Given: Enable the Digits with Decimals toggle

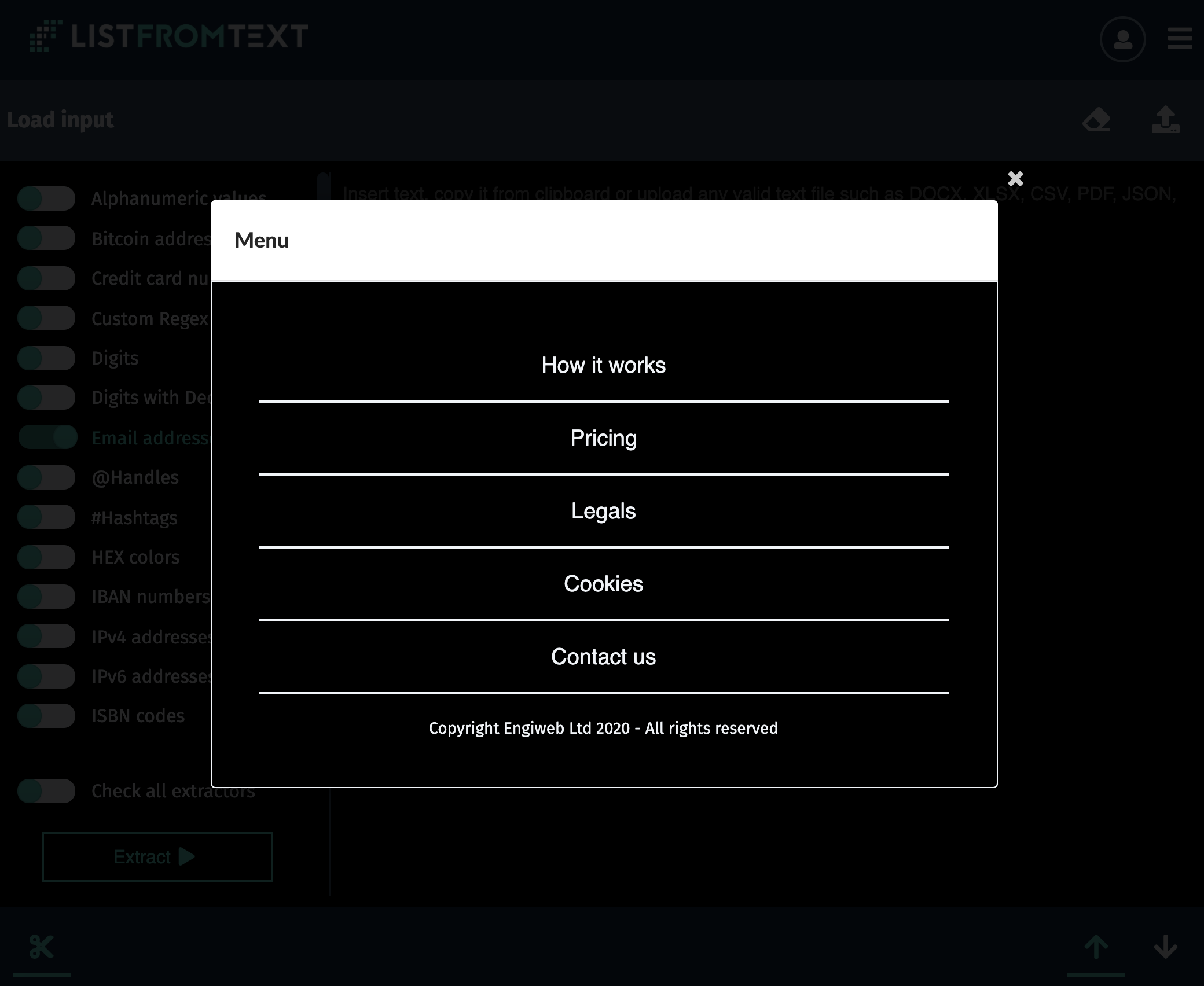Looking at the screenshot, I should coord(46,398).
